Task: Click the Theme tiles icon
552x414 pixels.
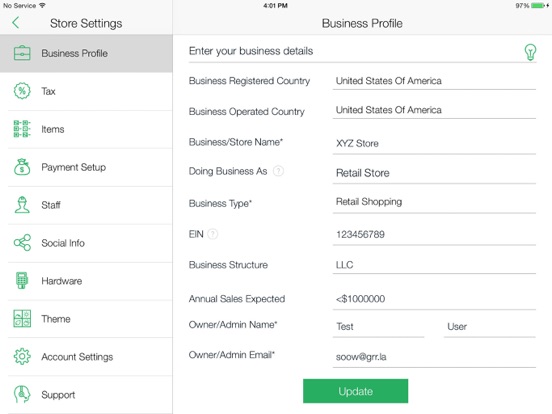Action: [22, 319]
